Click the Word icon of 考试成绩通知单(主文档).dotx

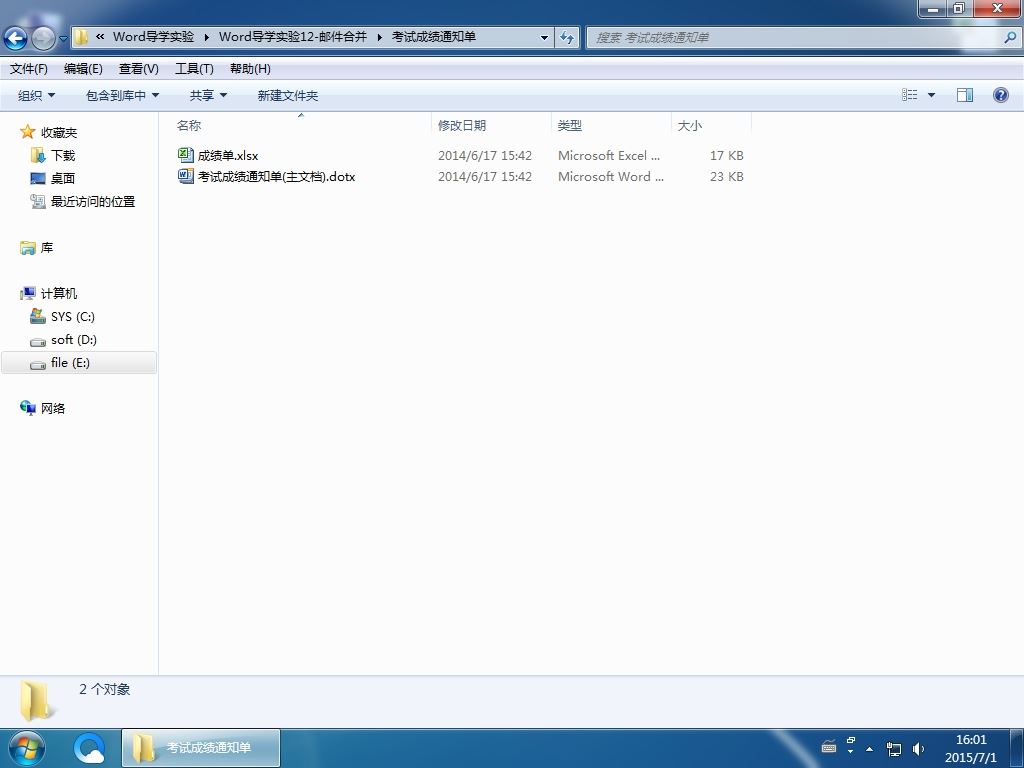pyautogui.click(x=185, y=176)
